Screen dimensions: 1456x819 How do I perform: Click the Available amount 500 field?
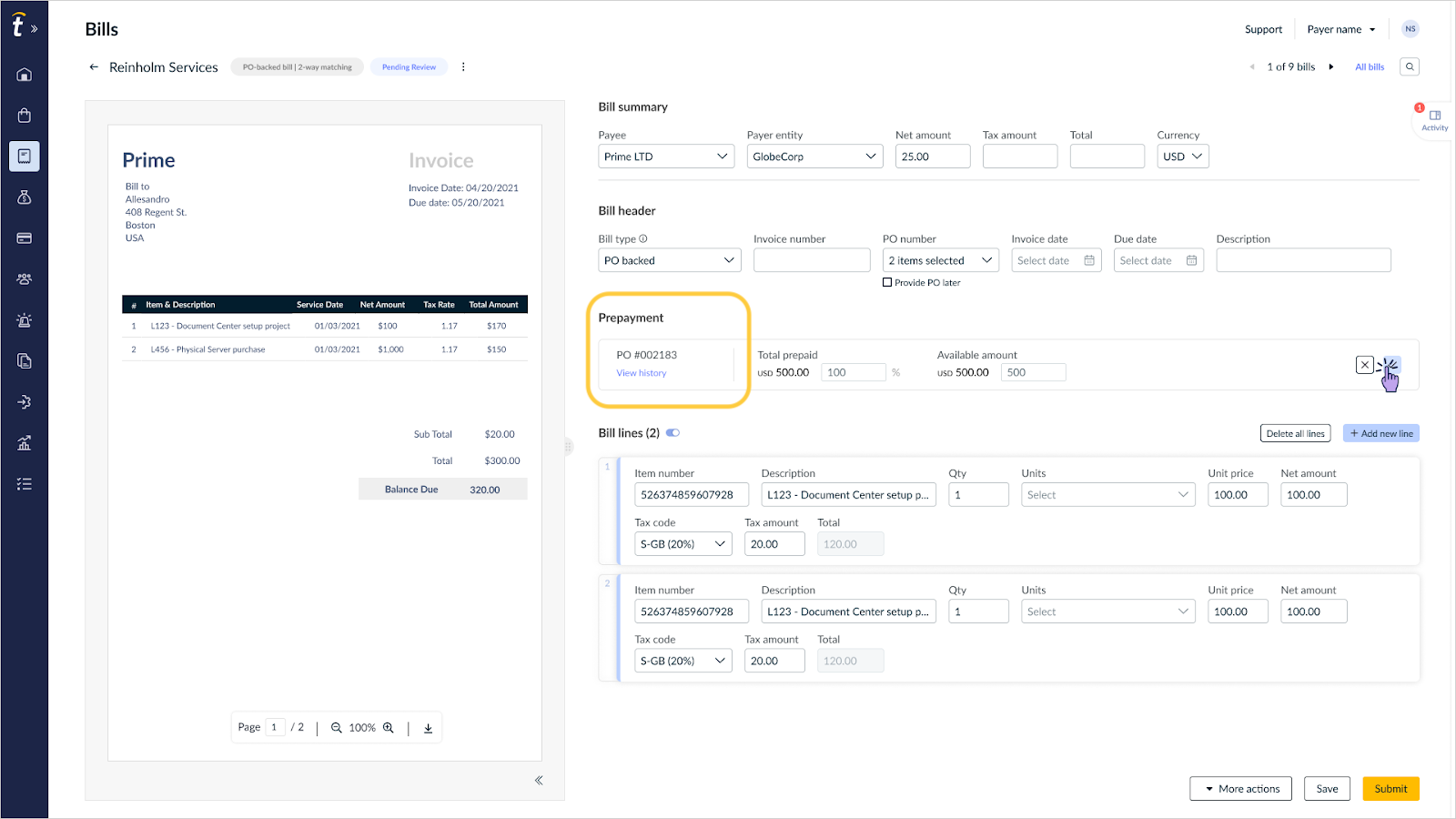point(1034,372)
